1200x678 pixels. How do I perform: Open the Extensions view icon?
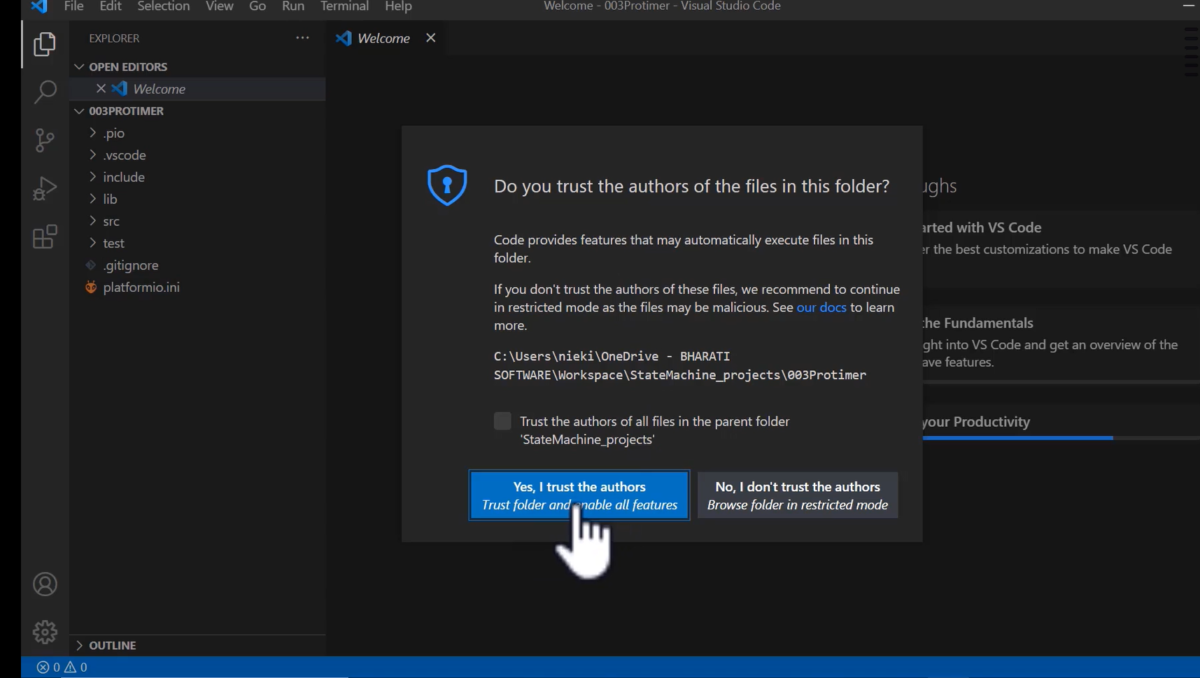tap(44, 237)
